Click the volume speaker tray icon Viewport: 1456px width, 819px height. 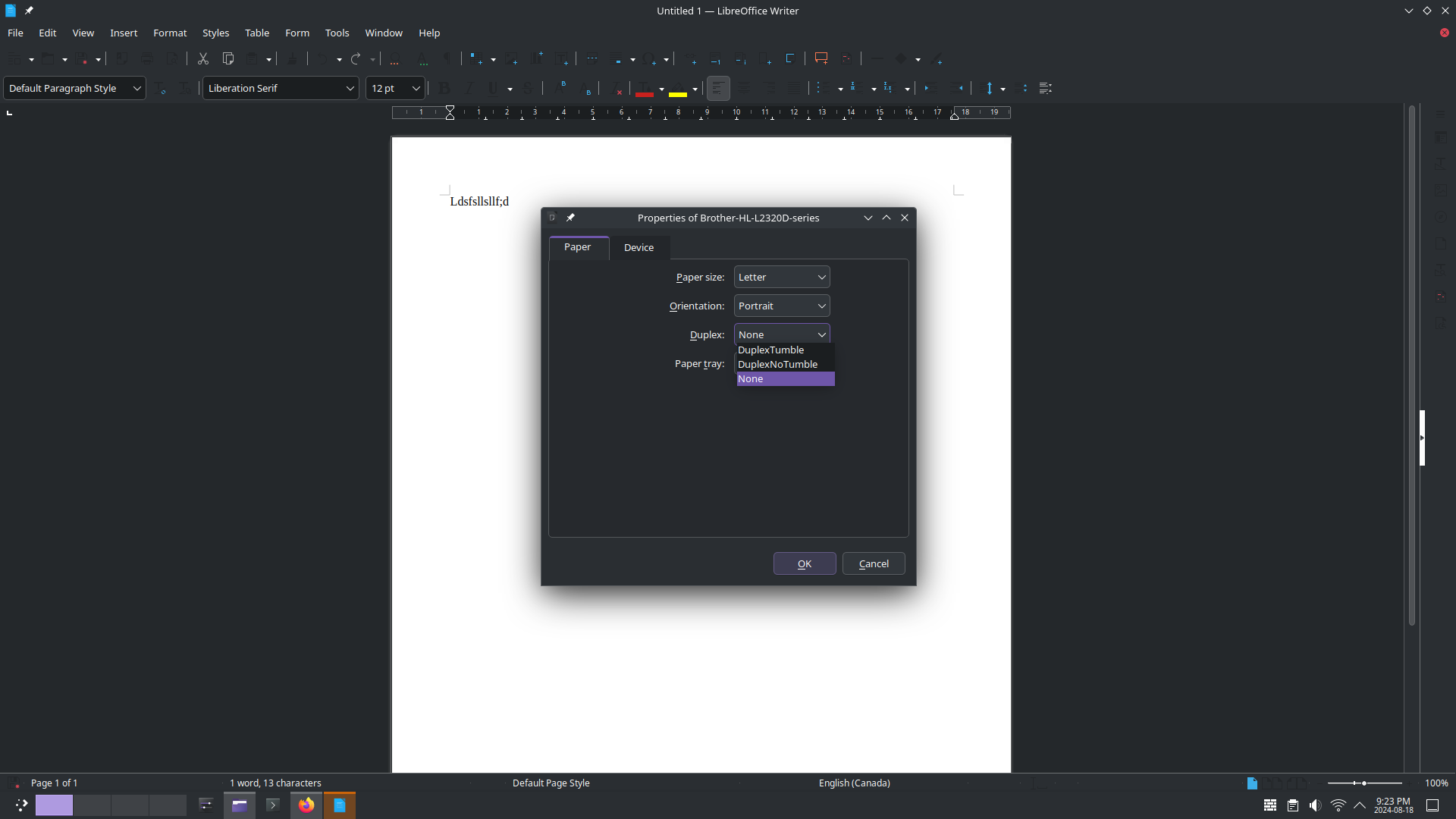(1315, 805)
